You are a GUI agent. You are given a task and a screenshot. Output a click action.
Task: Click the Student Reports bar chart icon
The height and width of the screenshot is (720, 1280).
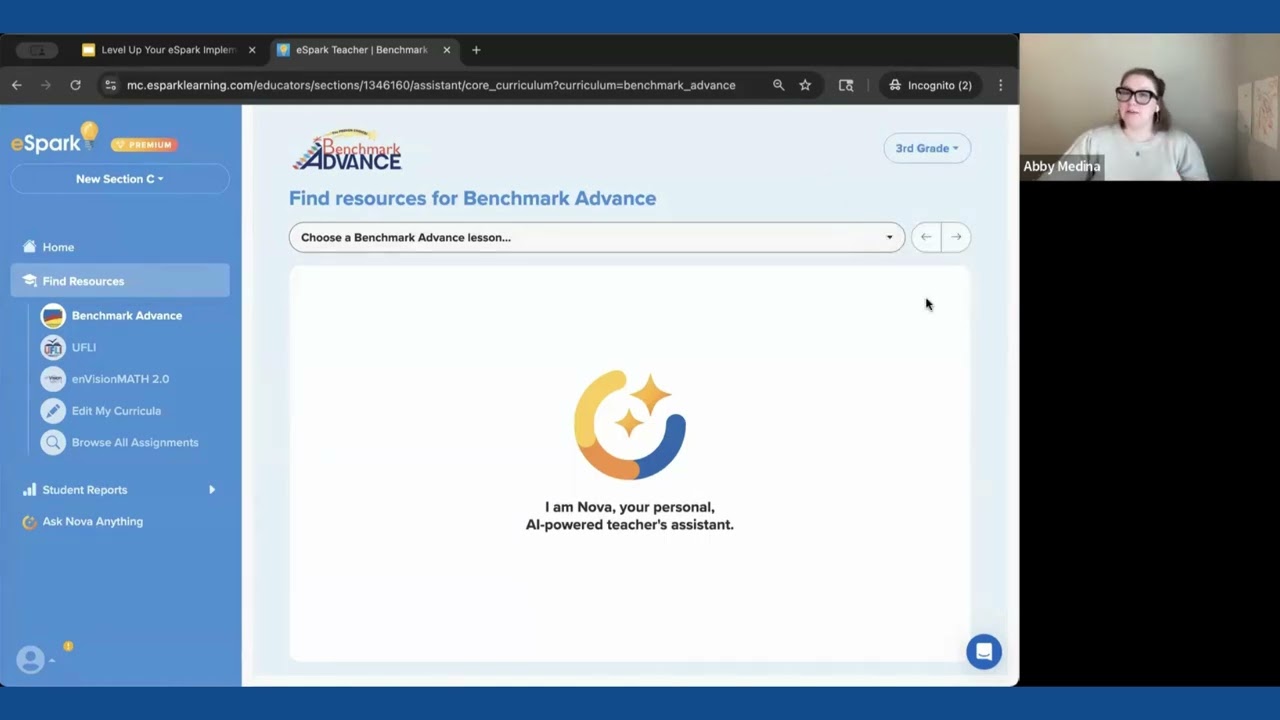(x=29, y=490)
